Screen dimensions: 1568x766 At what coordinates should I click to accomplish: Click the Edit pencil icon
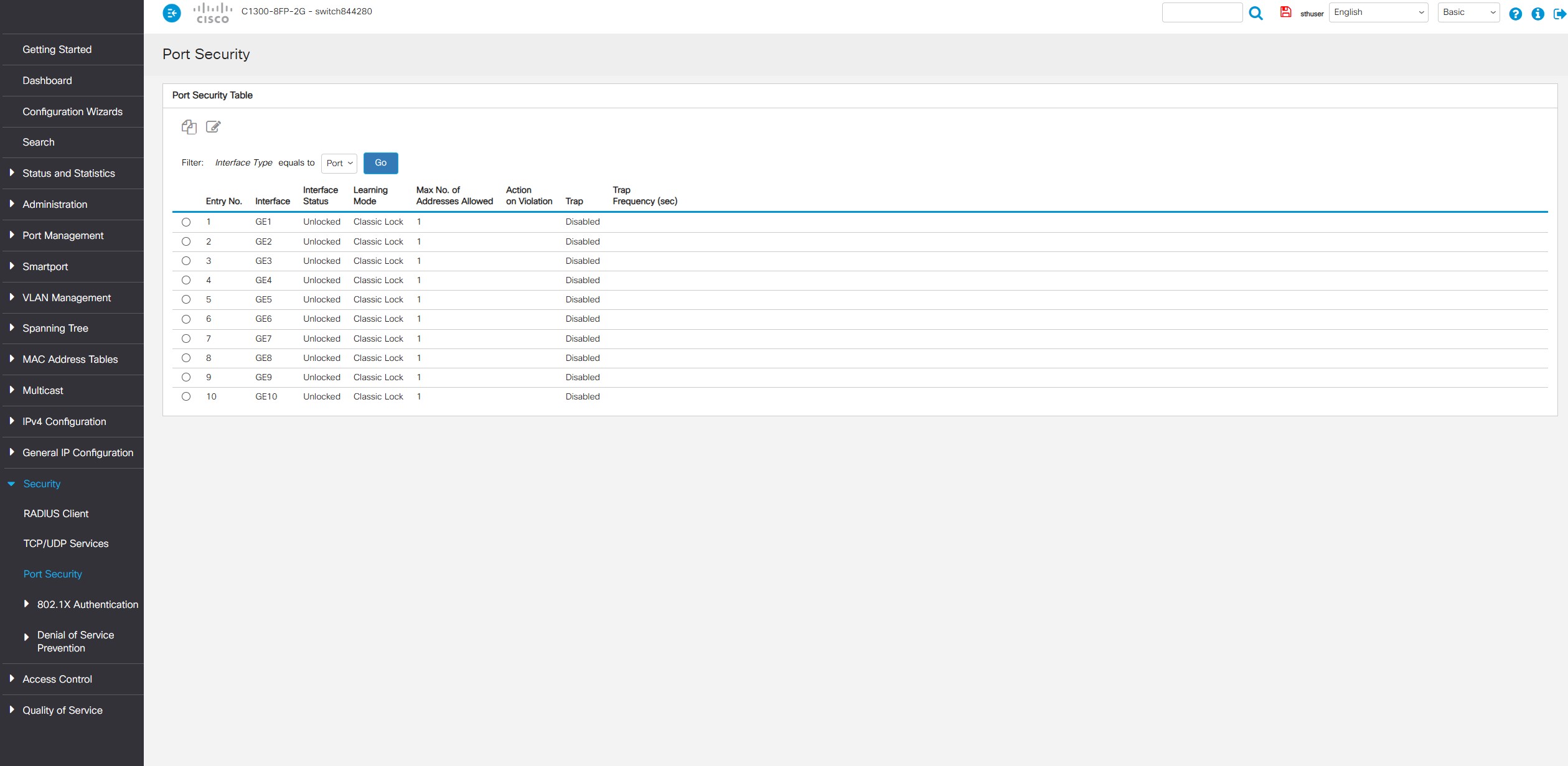213,127
